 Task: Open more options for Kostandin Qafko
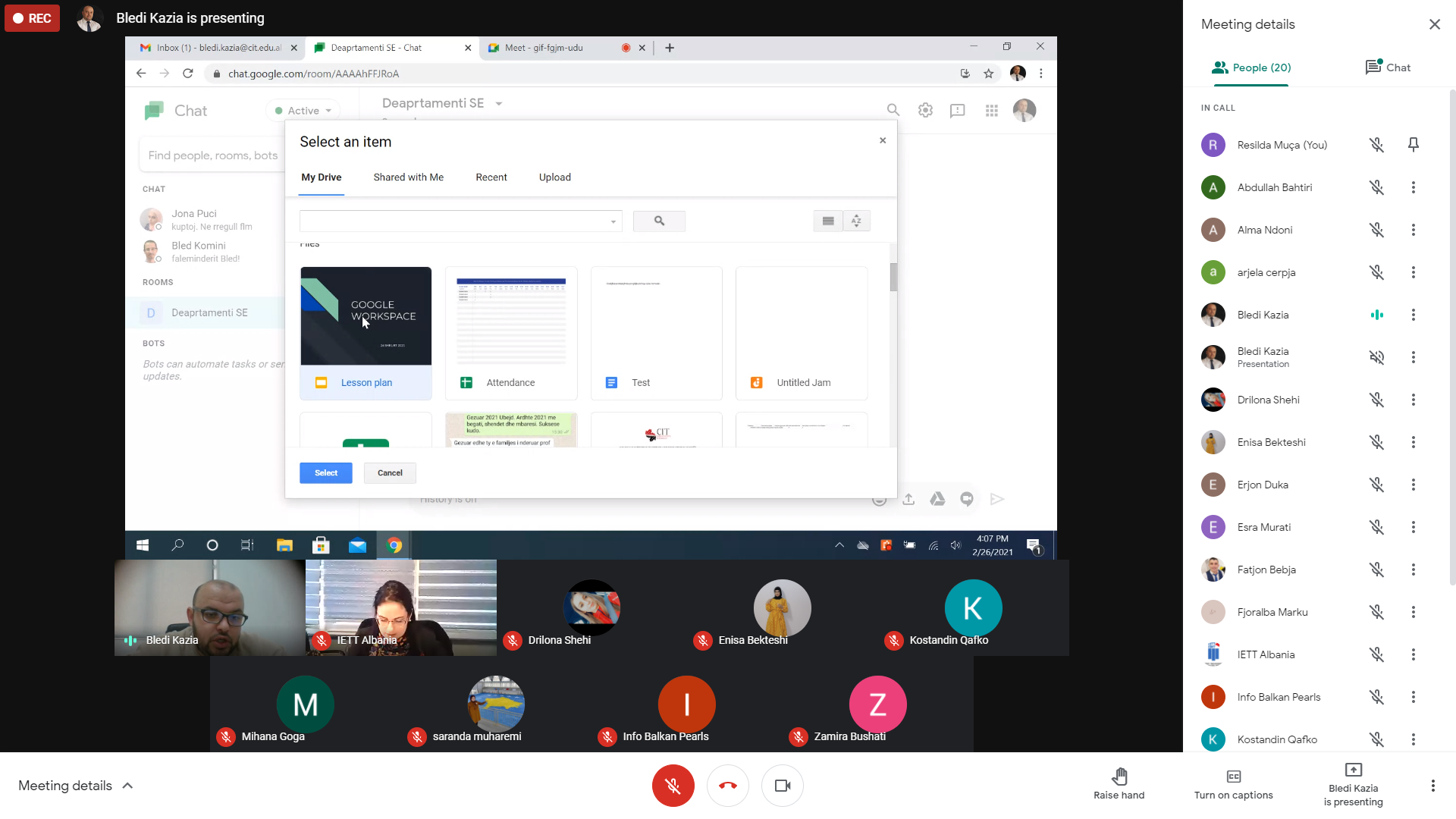pos(1413,739)
